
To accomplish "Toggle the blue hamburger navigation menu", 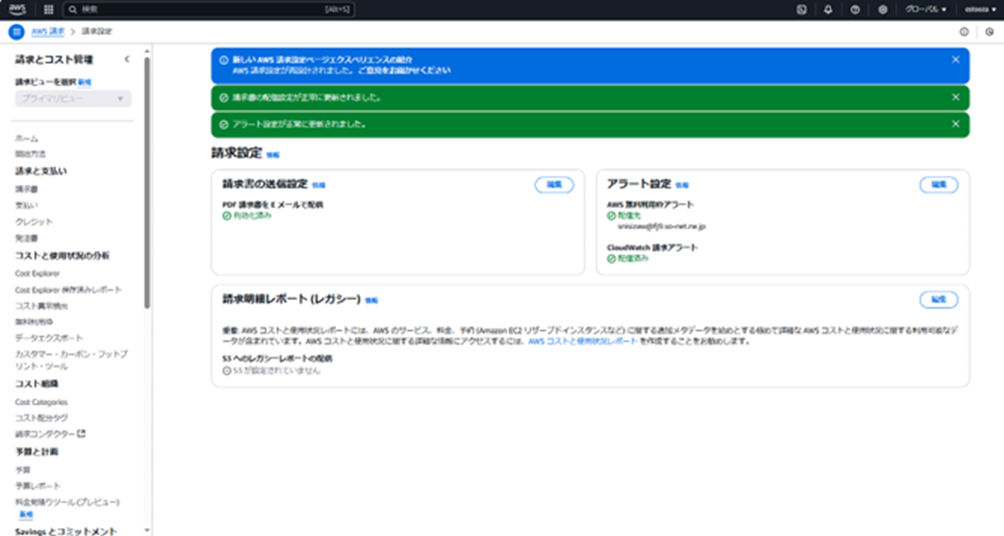I will click(17, 31).
